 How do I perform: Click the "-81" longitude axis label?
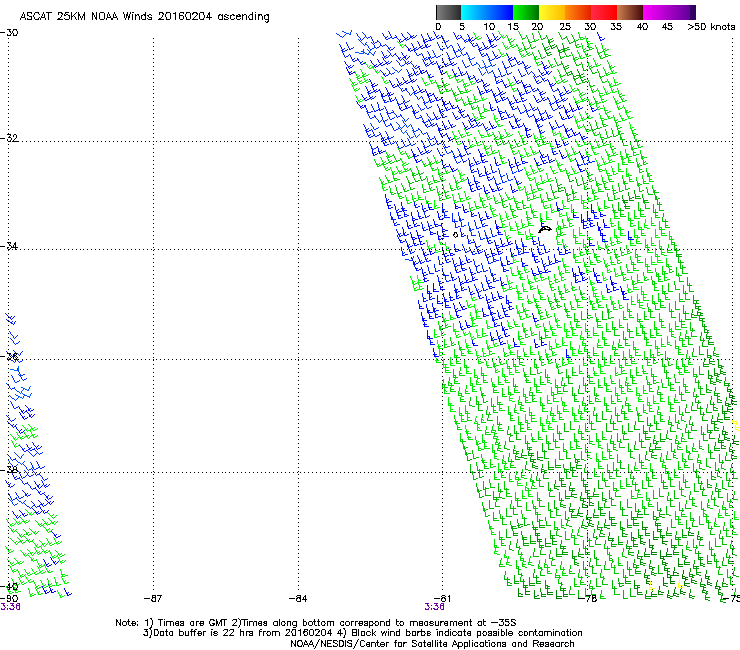click(443, 599)
